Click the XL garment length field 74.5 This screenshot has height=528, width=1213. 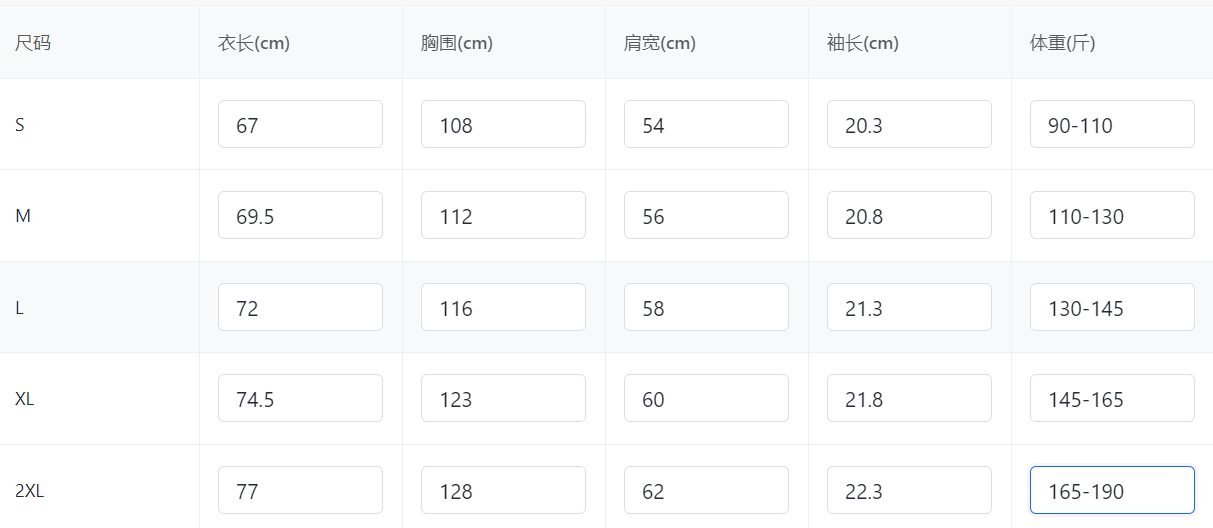pos(300,399)
